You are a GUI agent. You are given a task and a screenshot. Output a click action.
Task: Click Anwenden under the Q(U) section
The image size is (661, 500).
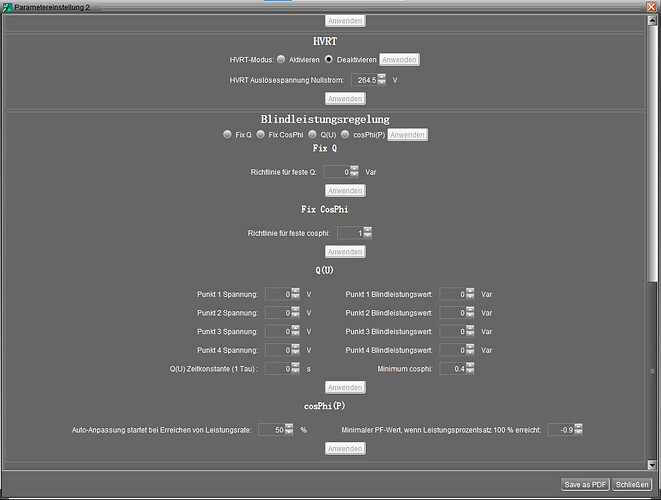pyautogui.click(x=345, y=387)
